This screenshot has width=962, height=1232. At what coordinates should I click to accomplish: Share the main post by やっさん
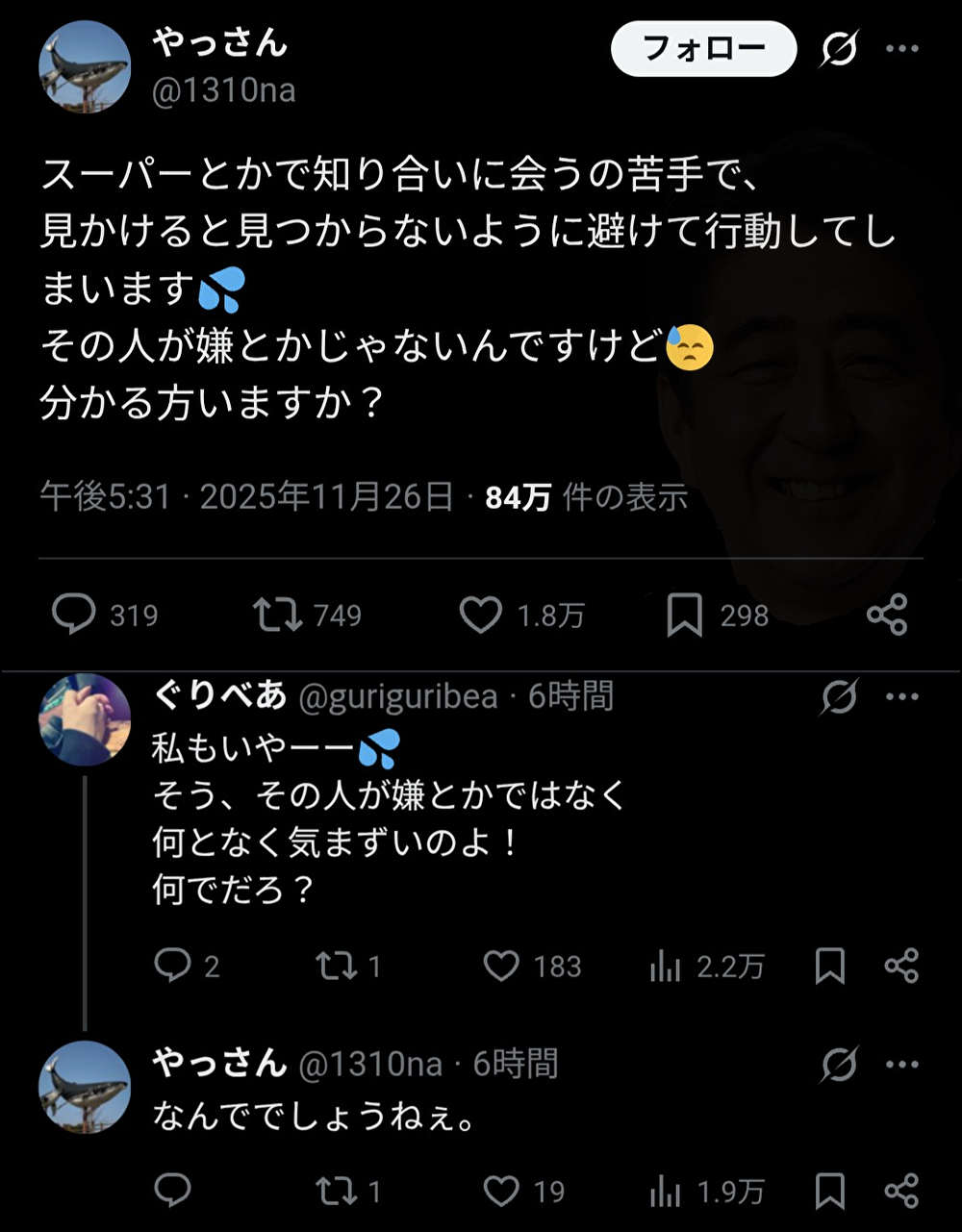click(x=886, y=615)
